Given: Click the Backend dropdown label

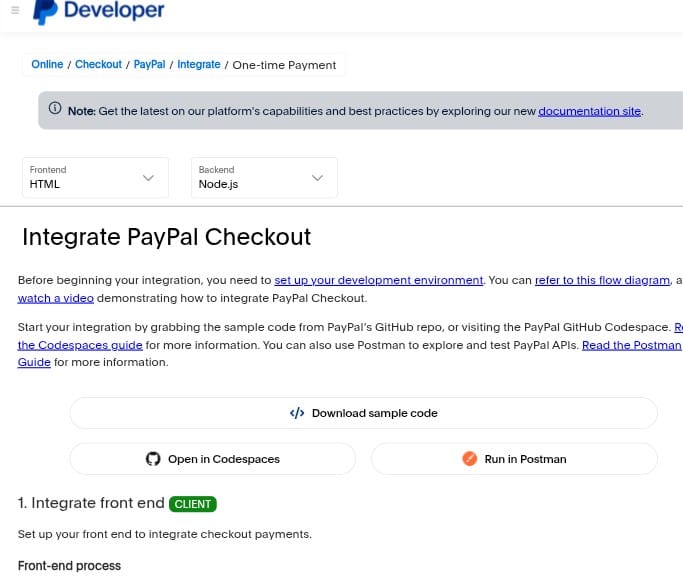Looking at the screenshot, I should pos(216,169).
